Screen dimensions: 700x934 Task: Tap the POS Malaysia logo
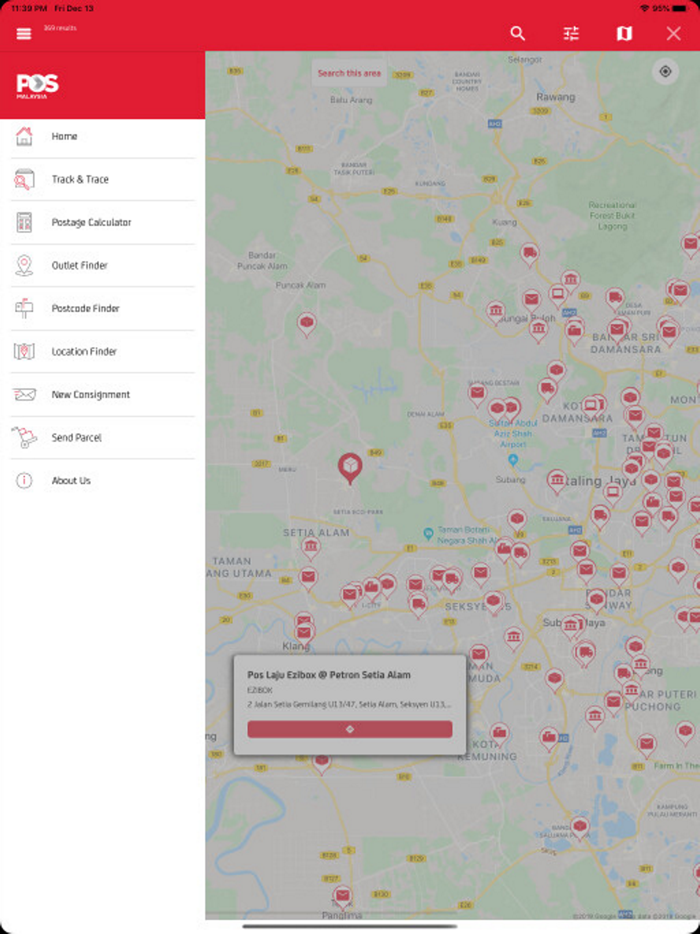click(x=38, y=86)
